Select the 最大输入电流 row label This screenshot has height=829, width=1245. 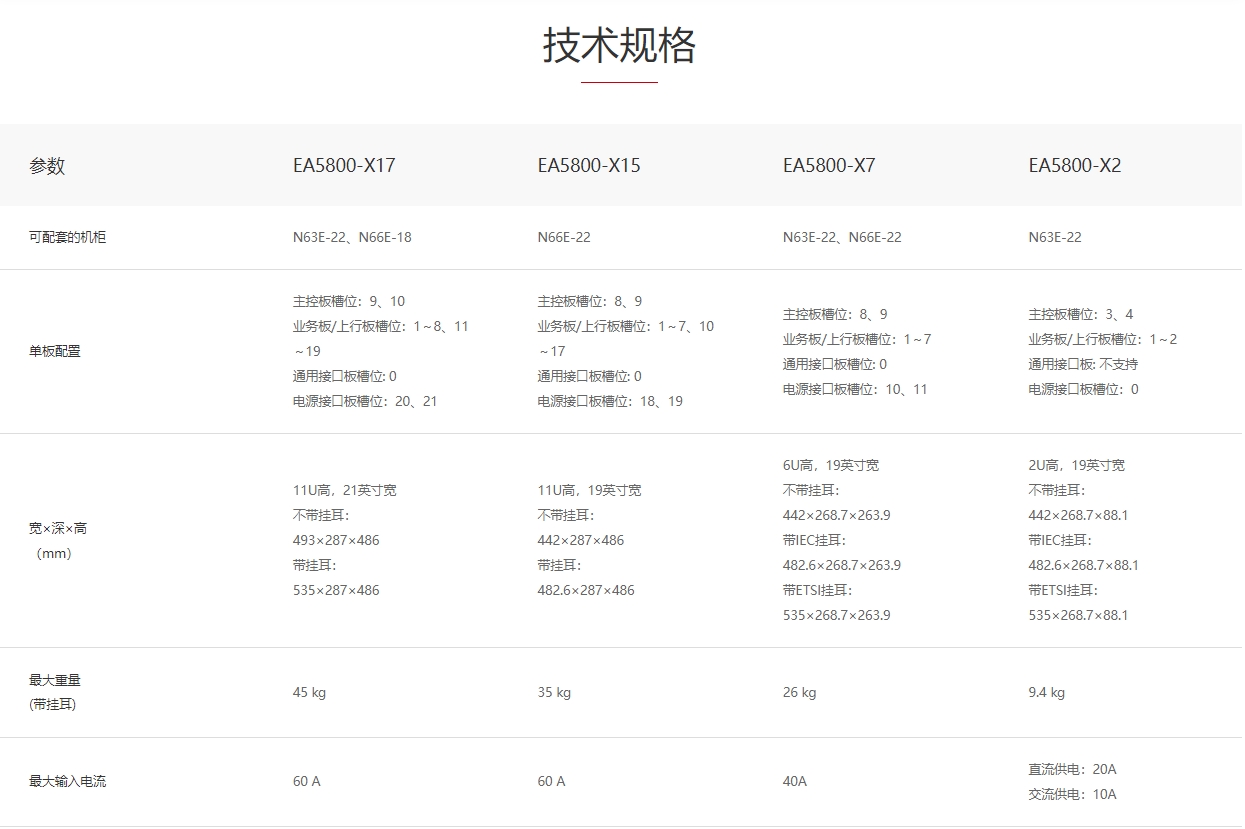point(67,782)
